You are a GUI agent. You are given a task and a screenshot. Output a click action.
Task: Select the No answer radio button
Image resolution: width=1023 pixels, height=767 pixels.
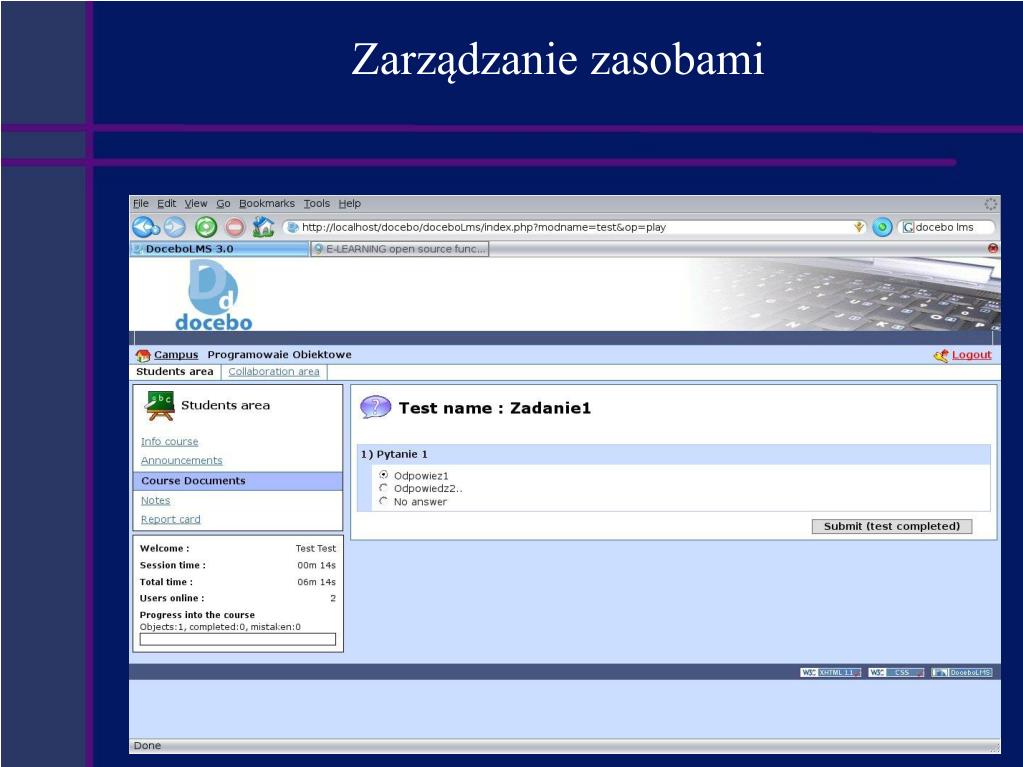point(384,501)
